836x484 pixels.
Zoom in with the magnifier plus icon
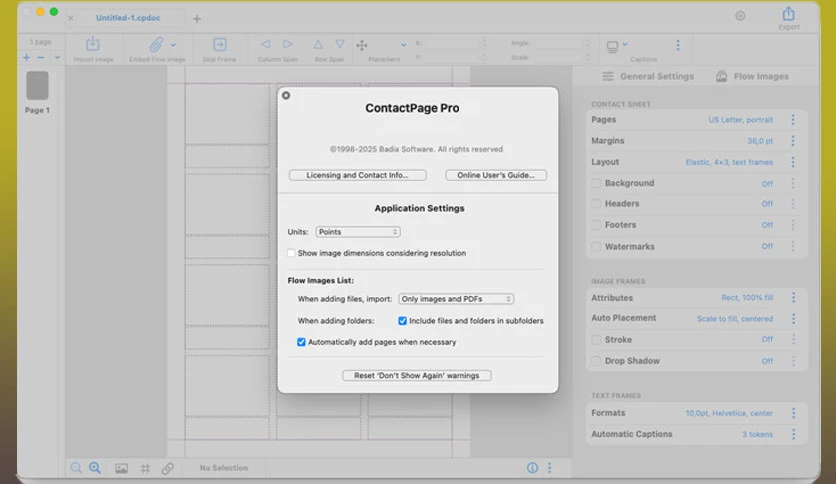[x=95, y=468]
